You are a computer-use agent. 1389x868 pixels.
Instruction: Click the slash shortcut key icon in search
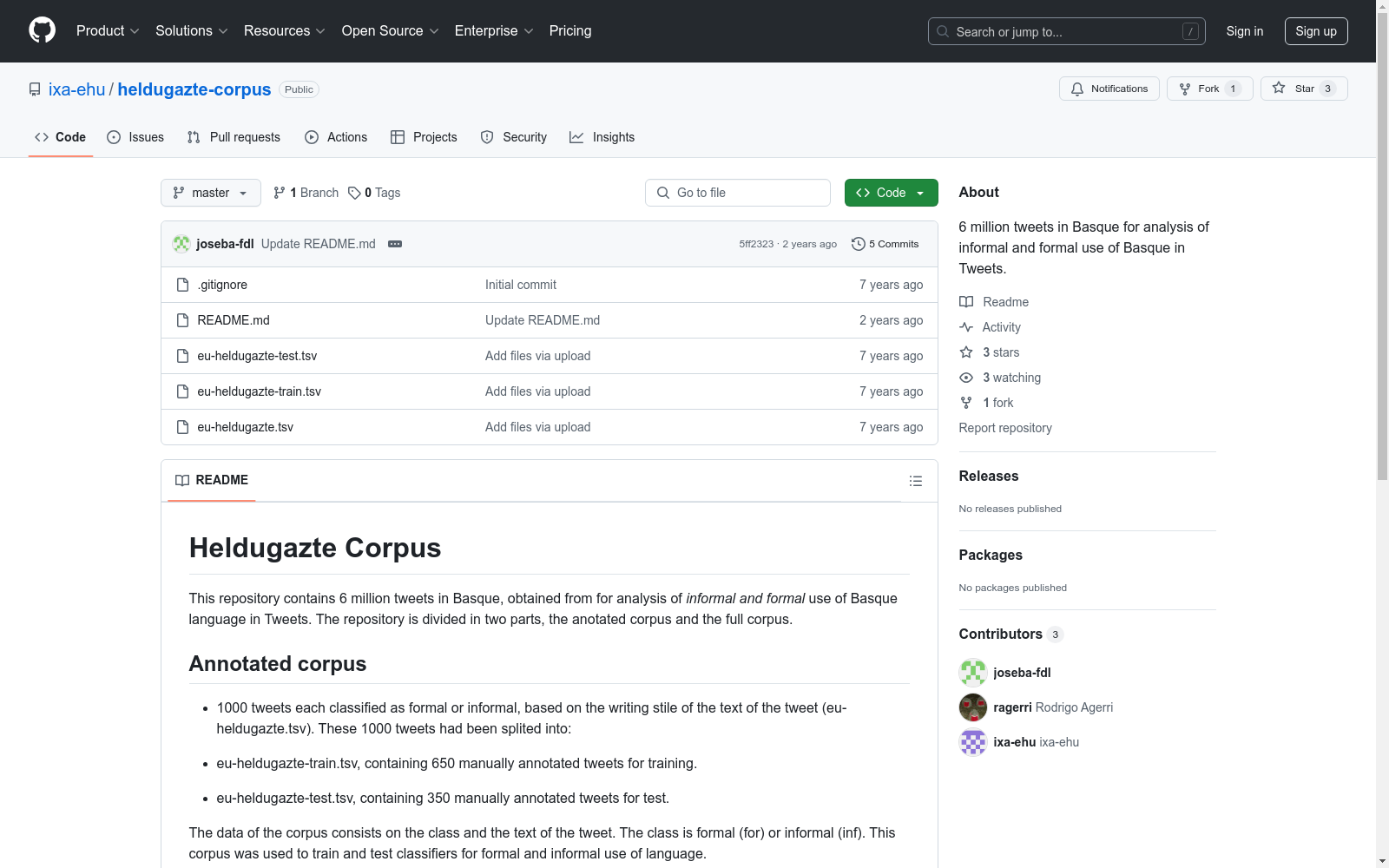coord(1190,31)
